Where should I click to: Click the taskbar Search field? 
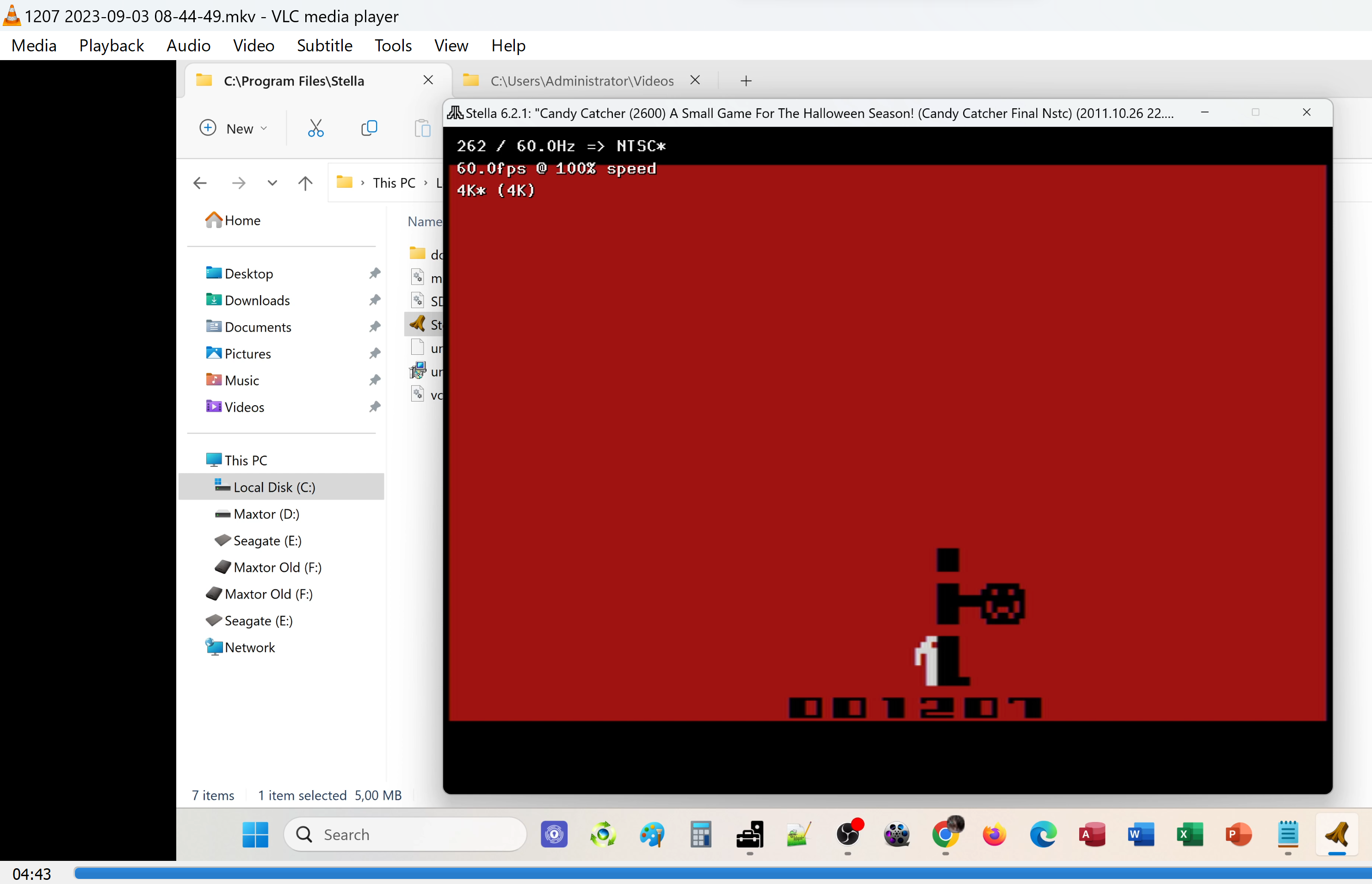pyautogui.click(x=405, y=835)
